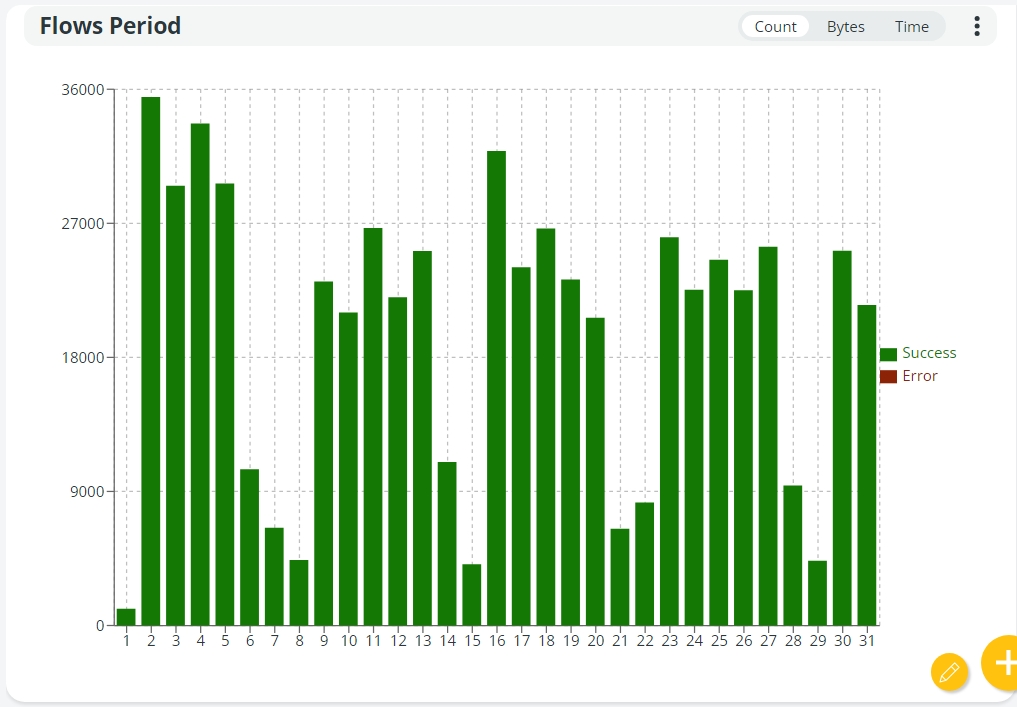
Task: Click the red Error legend swatch
Action: pyautogui.click(x=888, y=377)
